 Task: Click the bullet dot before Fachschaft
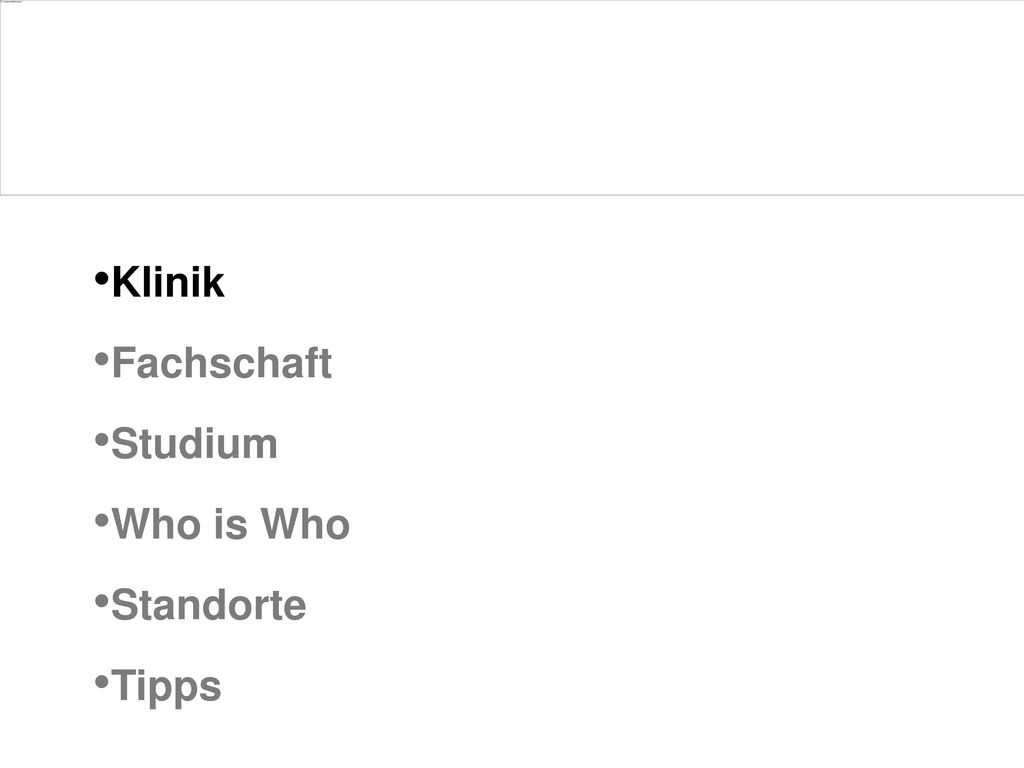101,359
